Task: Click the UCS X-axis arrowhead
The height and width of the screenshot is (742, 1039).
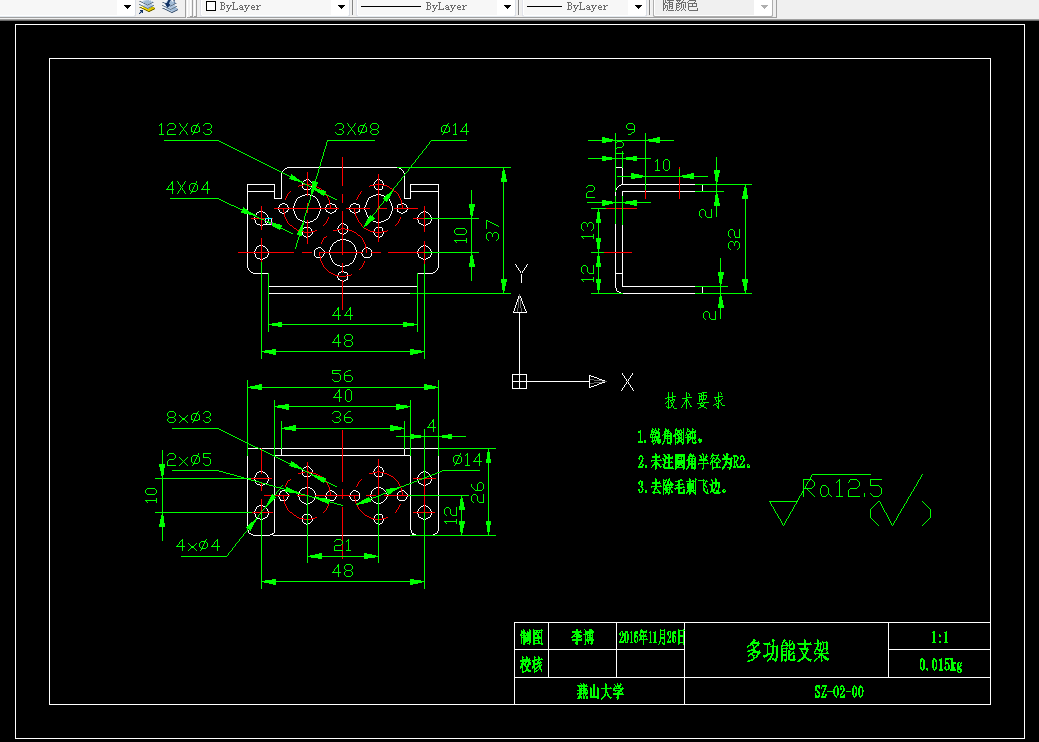Action: click(x=597, y=382)
